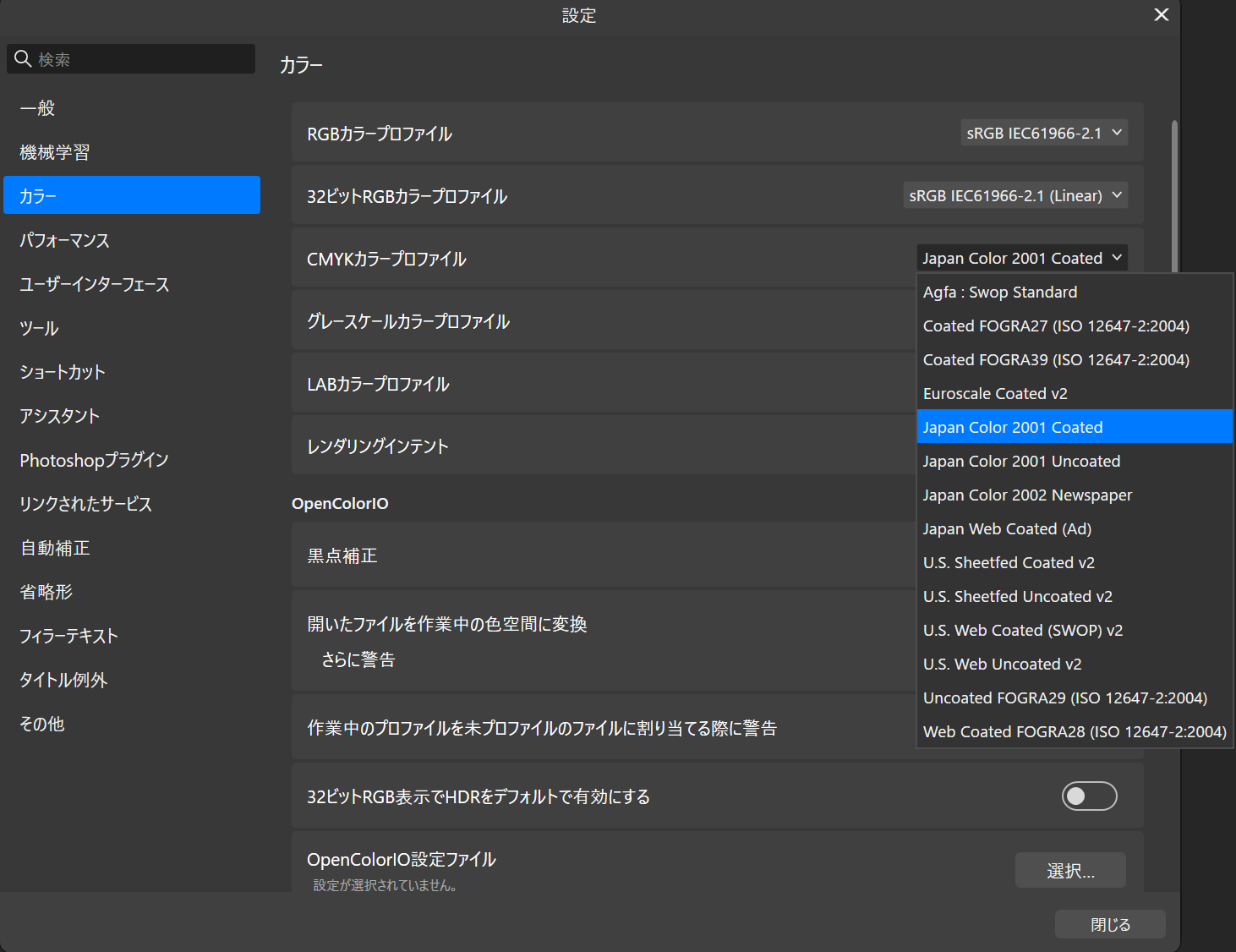Open the アシスタント settings category
The height and width of the screenshot is (952, 1236).
tap(132, 416)
